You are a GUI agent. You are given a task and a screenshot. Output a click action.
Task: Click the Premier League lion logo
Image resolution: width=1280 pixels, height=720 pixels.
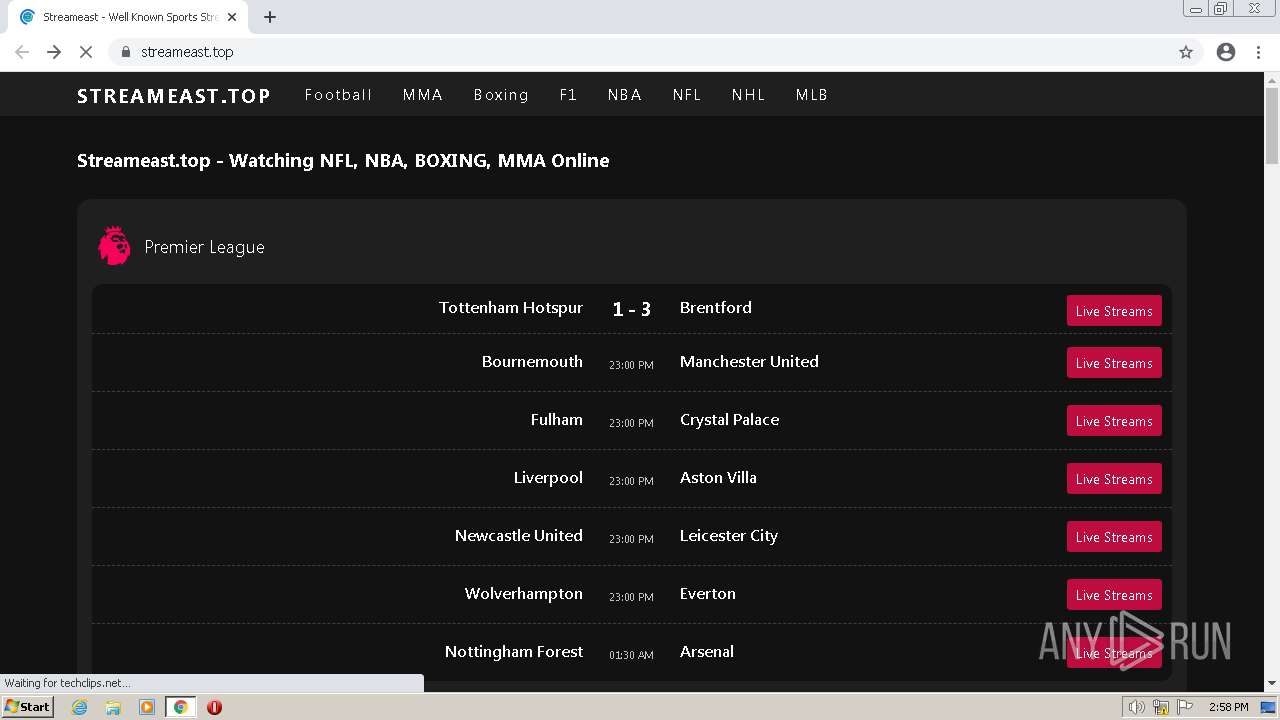click(114, 245)
